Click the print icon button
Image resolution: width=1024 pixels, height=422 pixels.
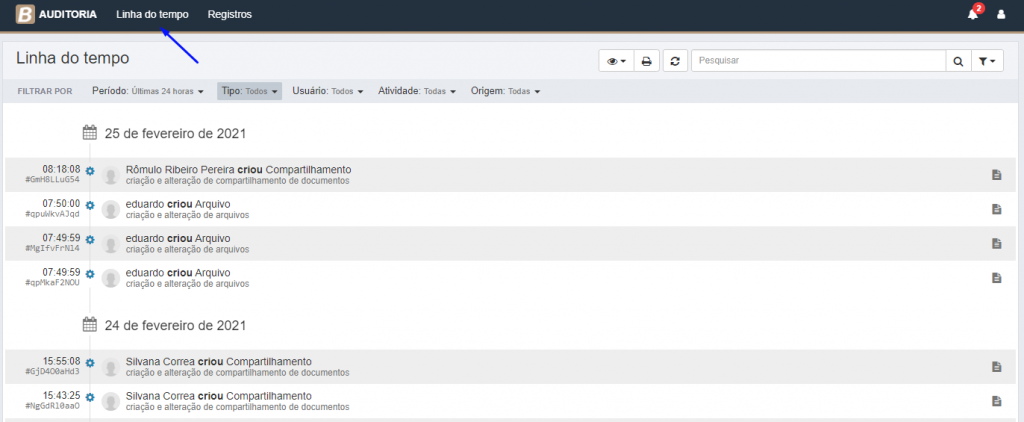tap(646, 62)
